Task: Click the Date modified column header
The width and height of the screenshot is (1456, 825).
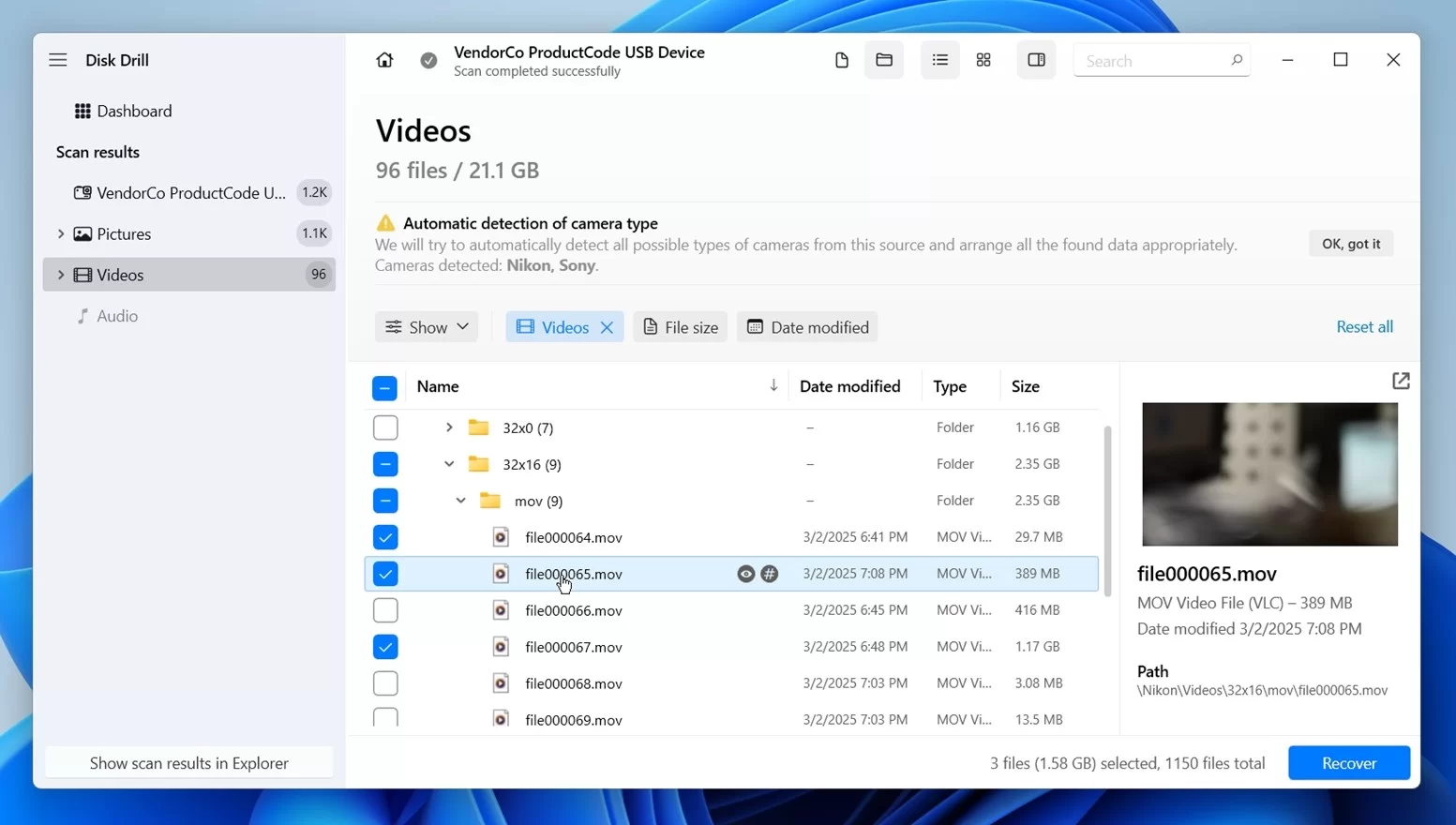Action: (849, 386)
